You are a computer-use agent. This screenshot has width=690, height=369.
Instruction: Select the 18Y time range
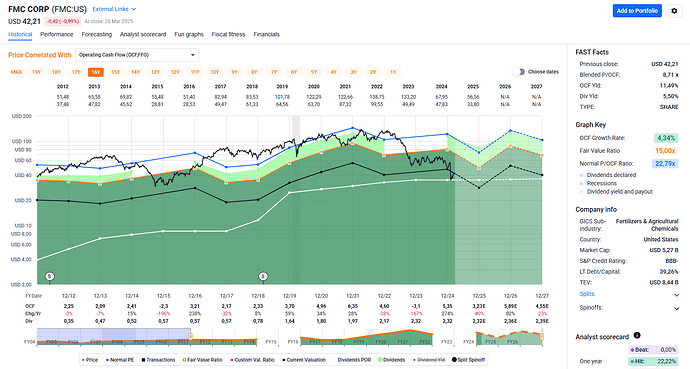point(56,72)
